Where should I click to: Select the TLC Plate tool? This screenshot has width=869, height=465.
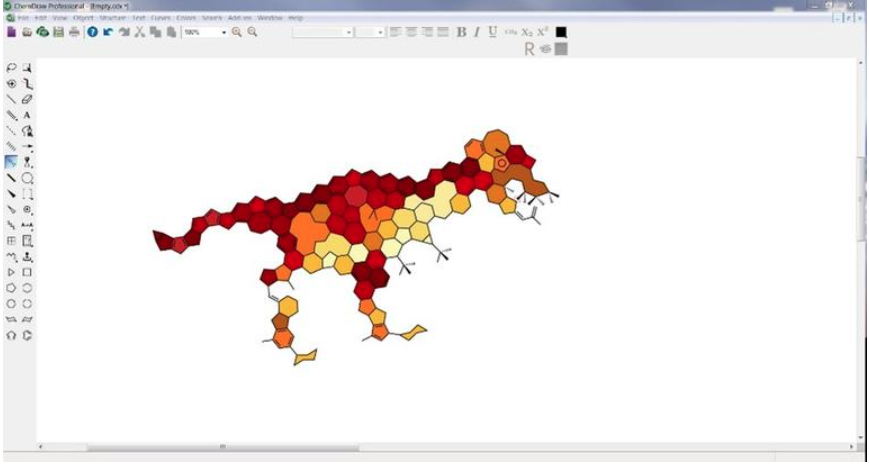pos(27,241)
